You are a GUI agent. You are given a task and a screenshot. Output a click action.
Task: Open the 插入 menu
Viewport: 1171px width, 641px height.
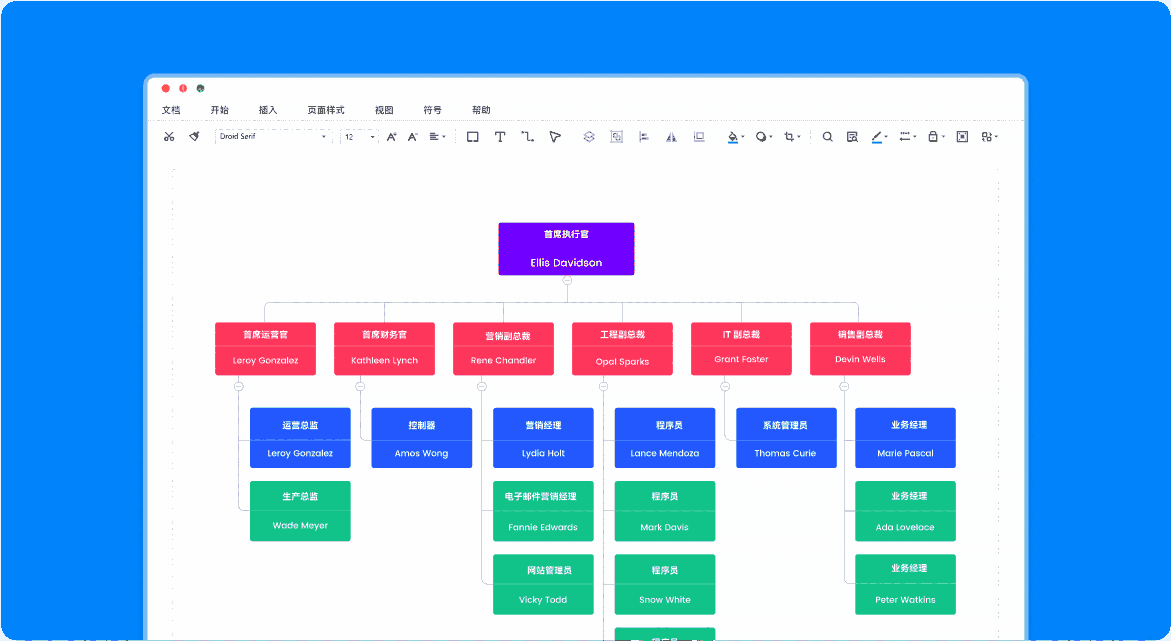[268, 110]
